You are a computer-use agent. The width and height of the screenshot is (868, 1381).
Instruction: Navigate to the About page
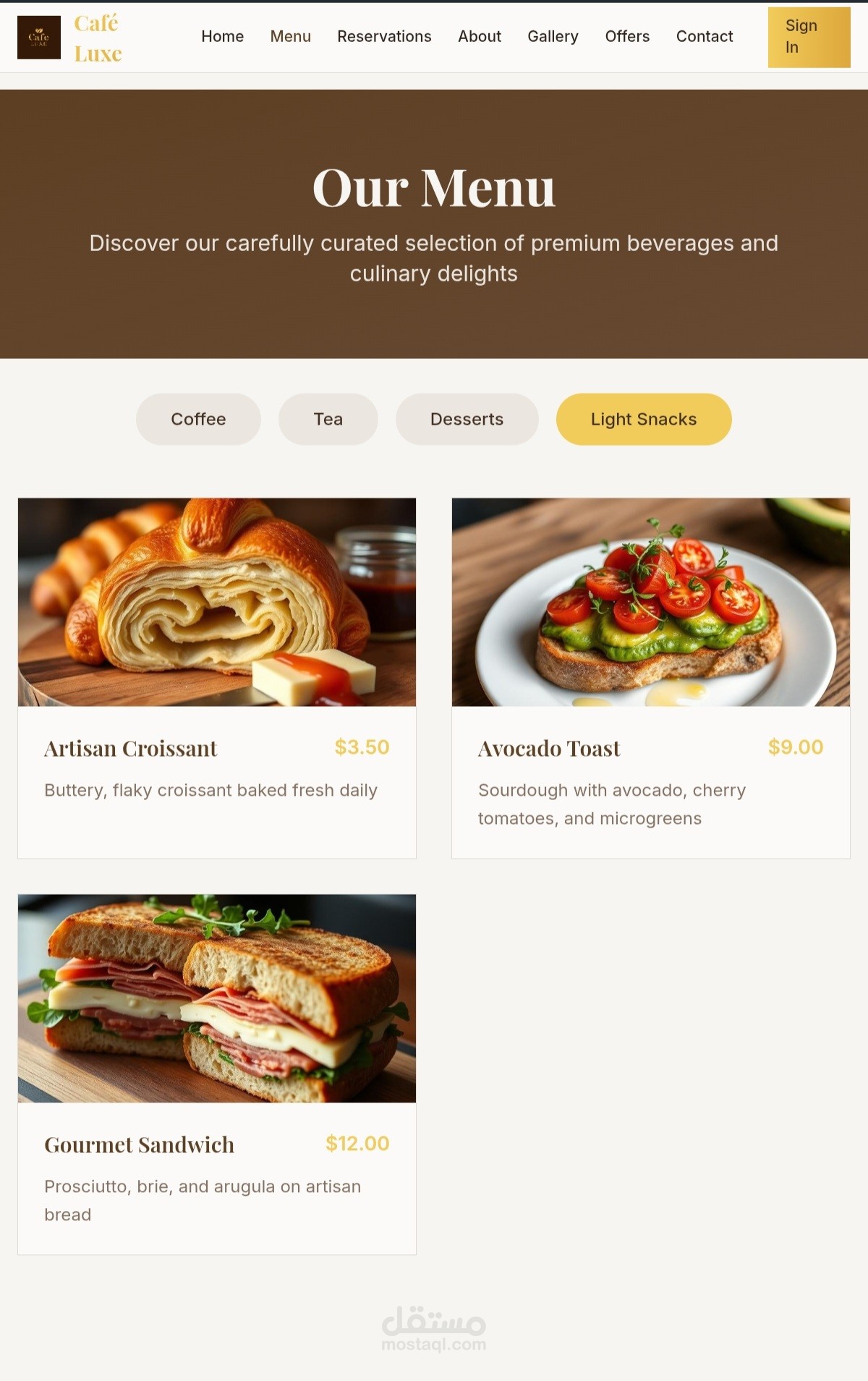[480, 36]
